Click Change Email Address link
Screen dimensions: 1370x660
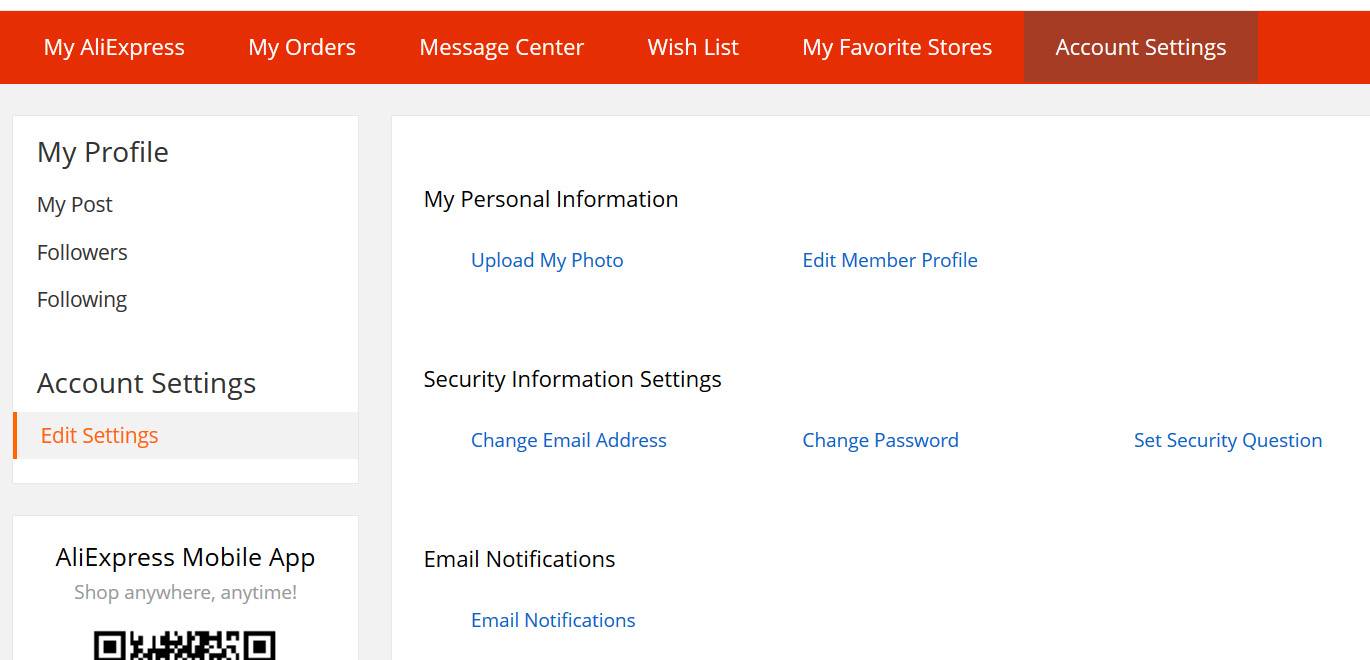[x=569, y=440]
